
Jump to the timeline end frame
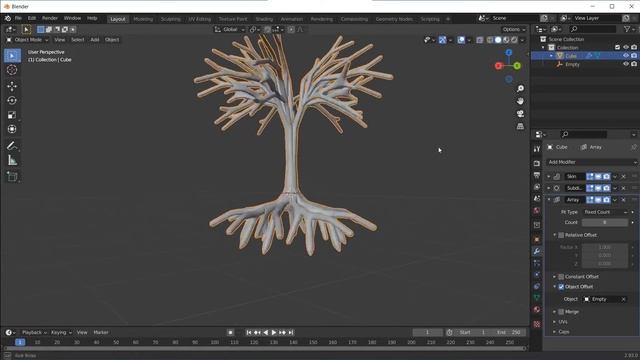click(x=291, y=333)
